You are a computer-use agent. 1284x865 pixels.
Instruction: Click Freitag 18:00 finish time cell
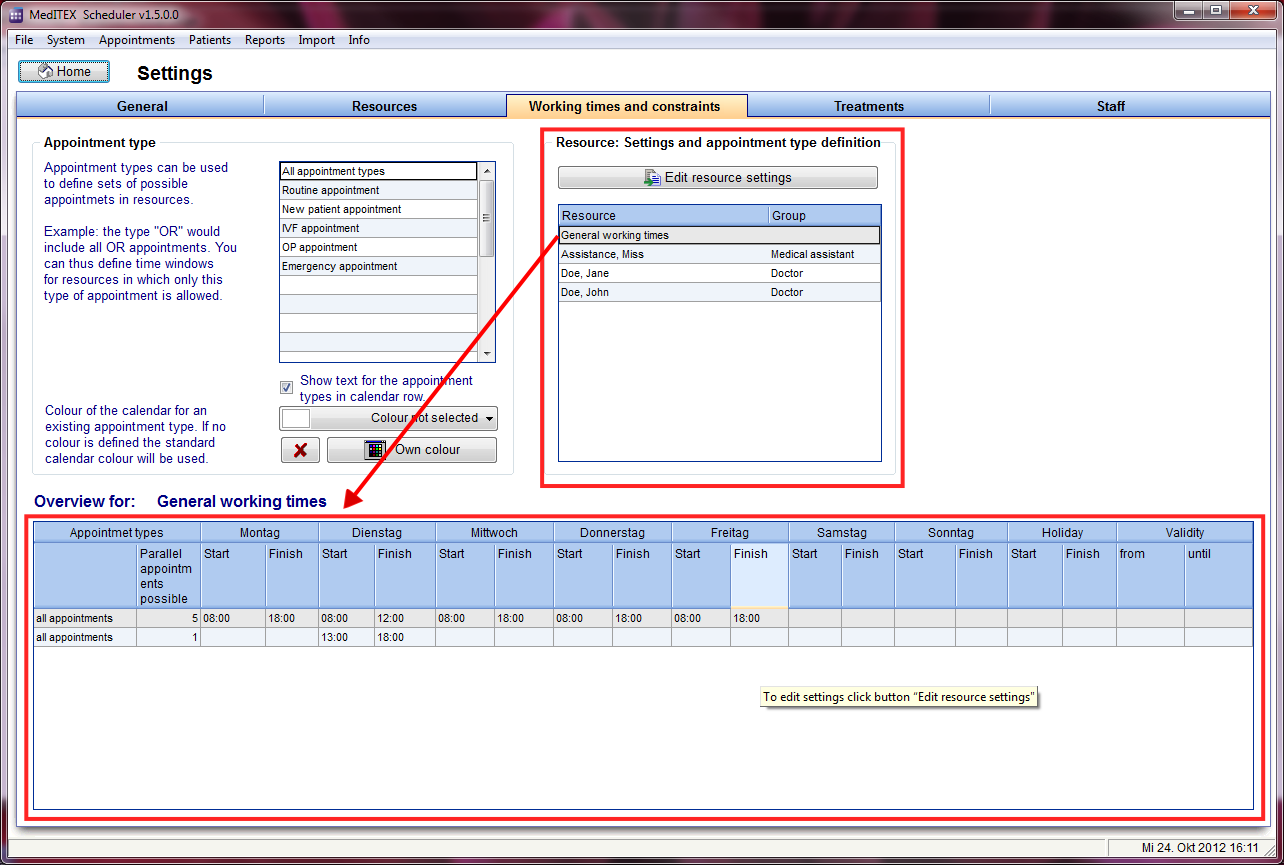pos(759,618)
